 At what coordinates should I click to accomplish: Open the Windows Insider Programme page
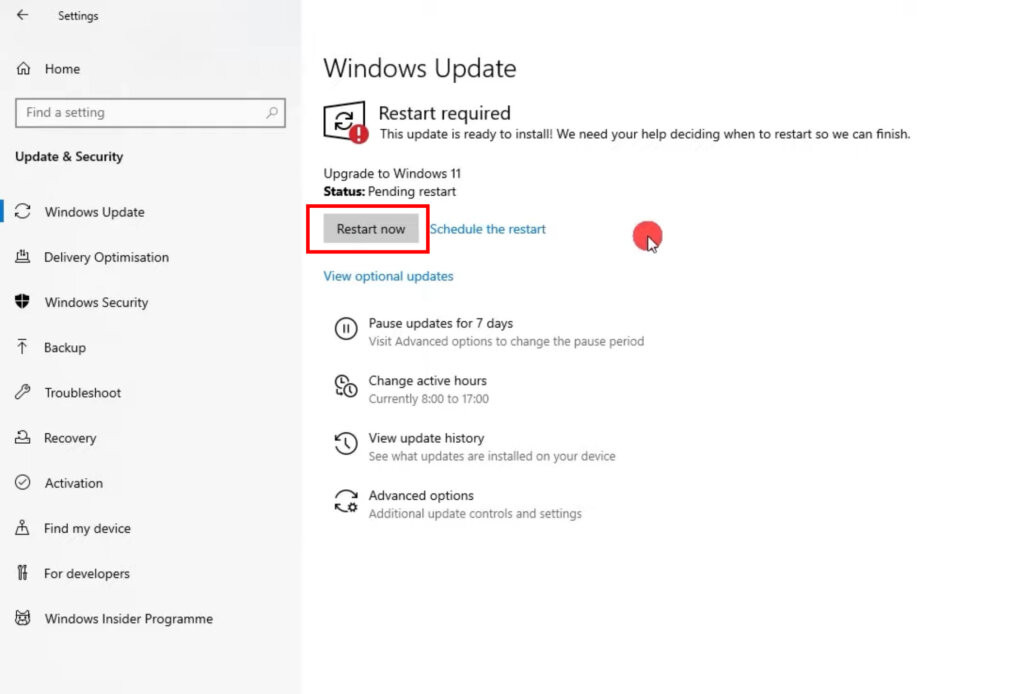coord(127,618)
